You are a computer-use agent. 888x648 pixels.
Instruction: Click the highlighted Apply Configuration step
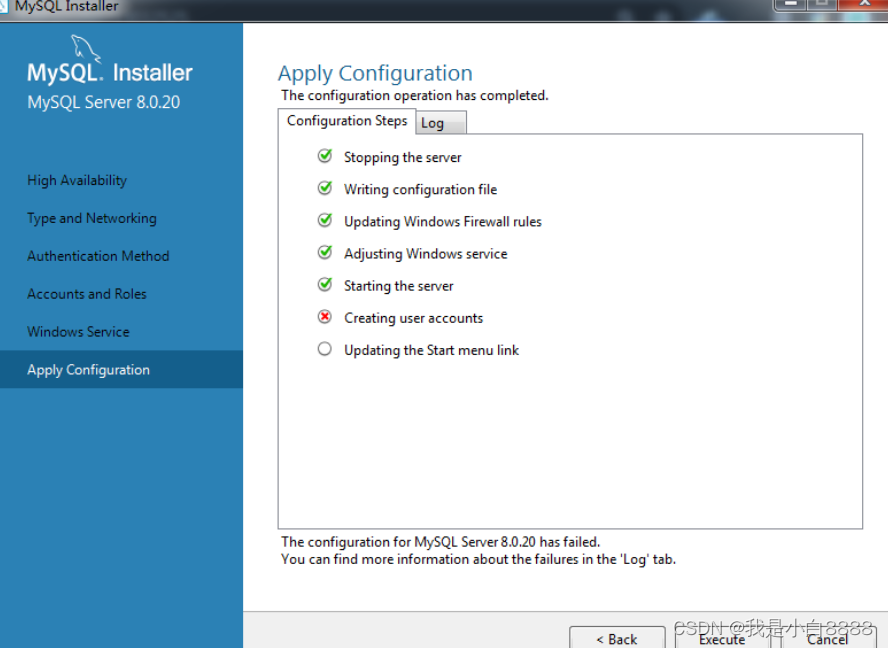88,369
